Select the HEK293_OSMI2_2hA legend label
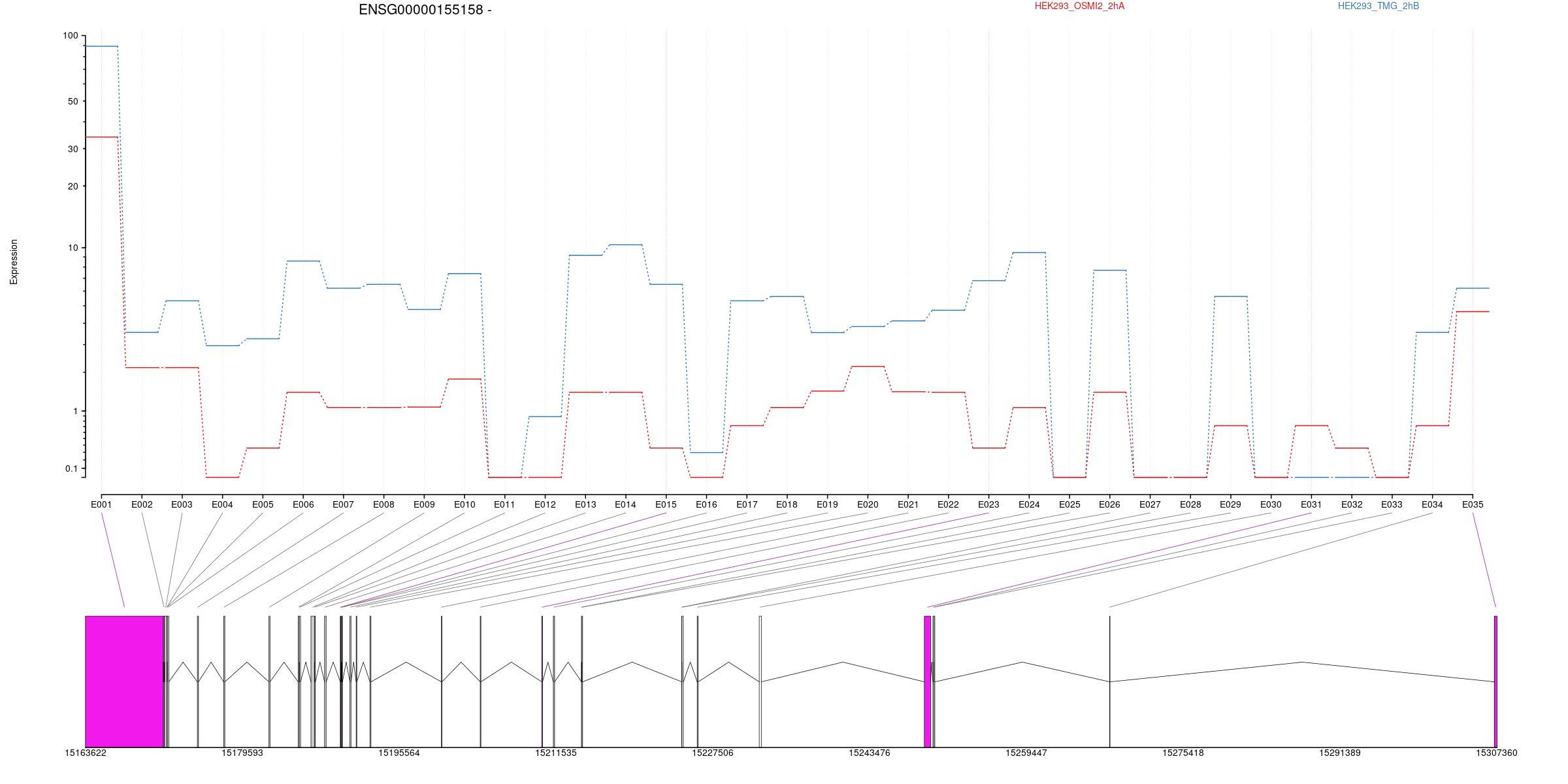This screenshot has width=1568, height=784. click(x=1079, y=6)
